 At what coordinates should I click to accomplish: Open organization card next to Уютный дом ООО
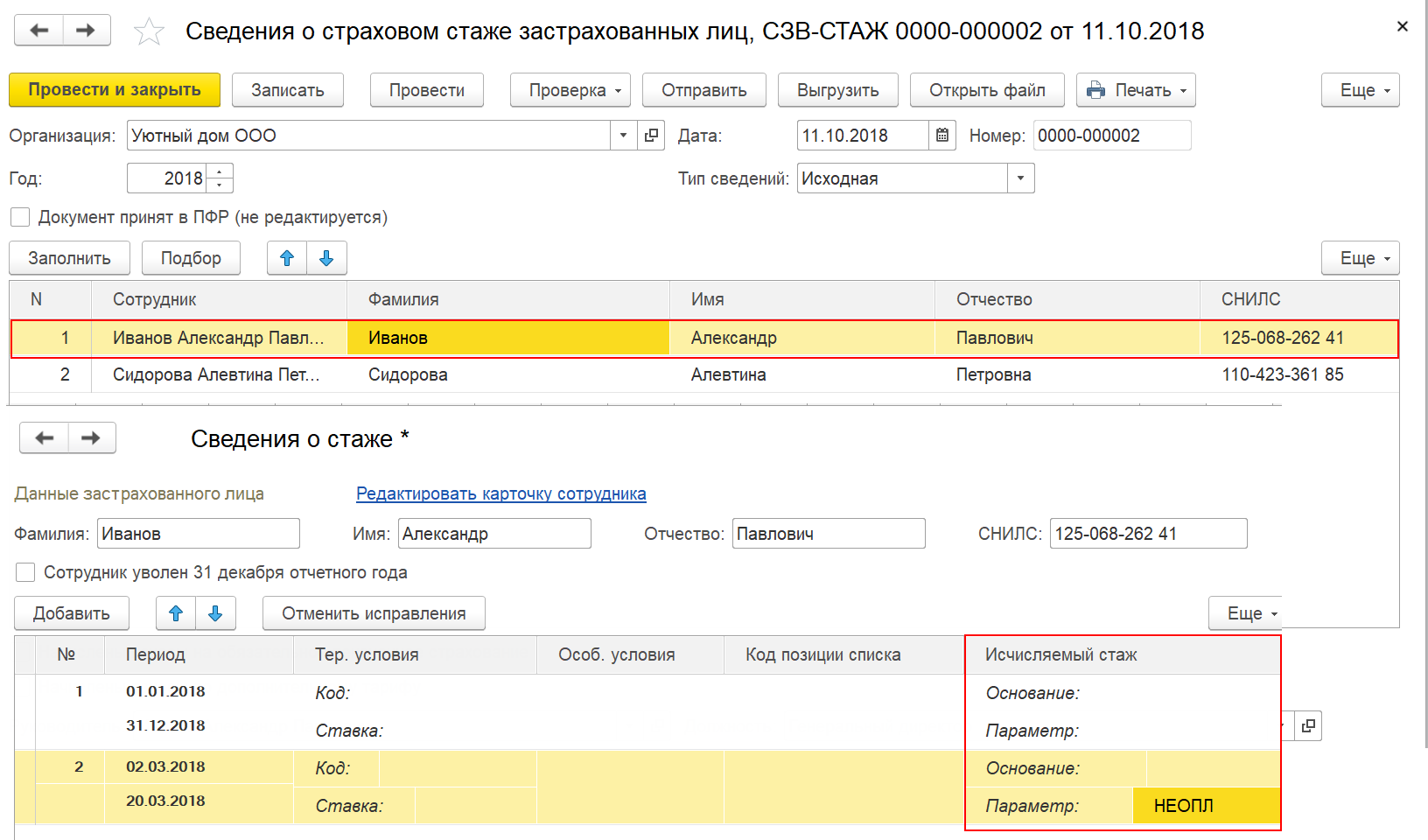tap(651, 136)
